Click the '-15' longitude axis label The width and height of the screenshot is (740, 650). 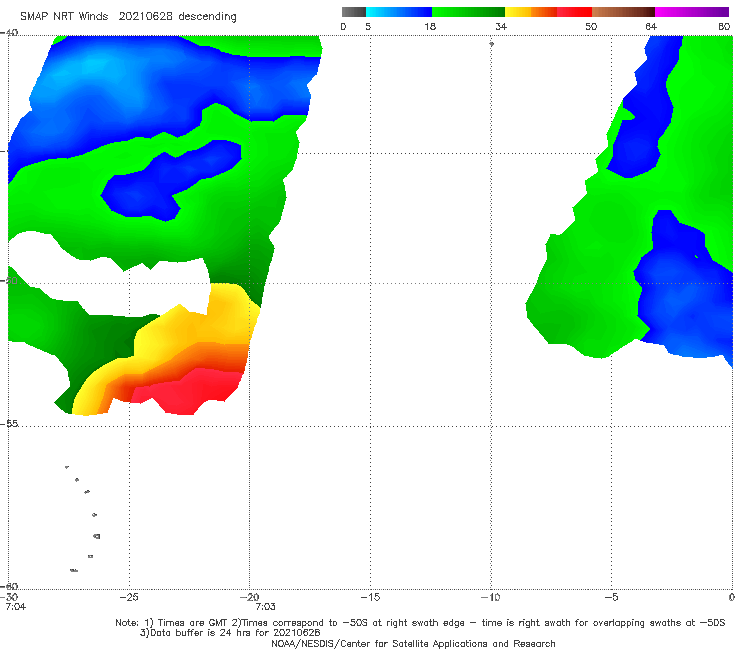[370, 597]
